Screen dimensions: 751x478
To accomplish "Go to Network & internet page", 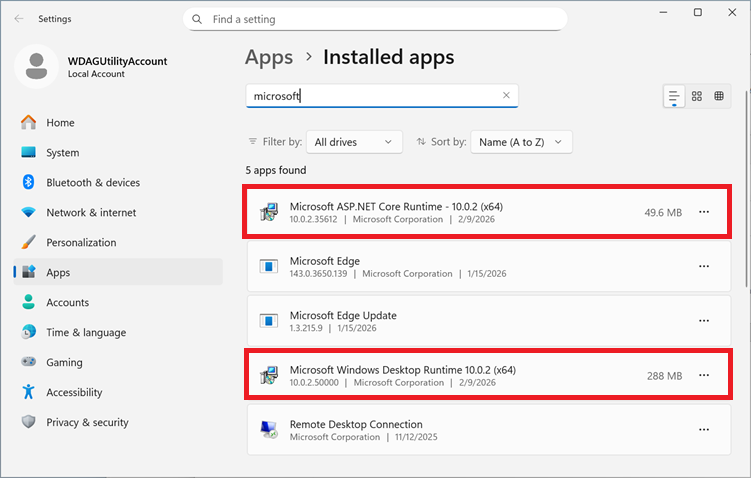I will pyautogui.click(x=91, y=213).
